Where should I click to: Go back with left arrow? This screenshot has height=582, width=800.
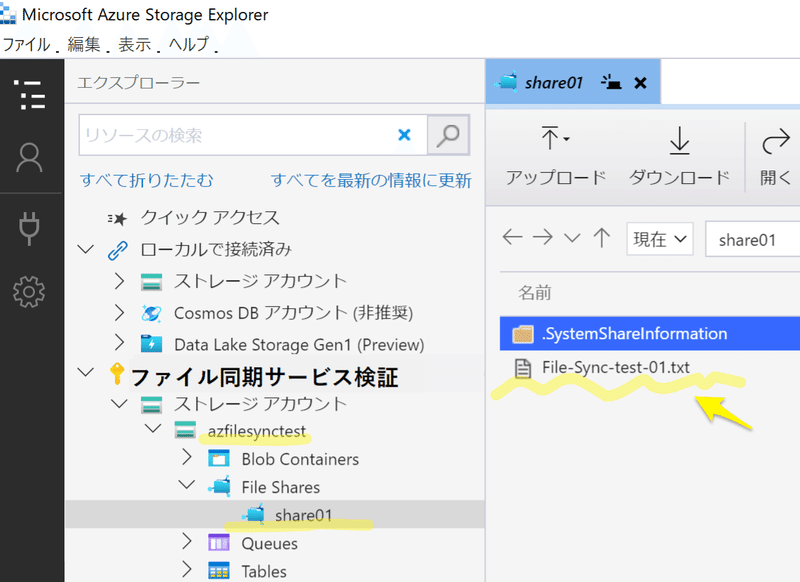tap(512, 237)
